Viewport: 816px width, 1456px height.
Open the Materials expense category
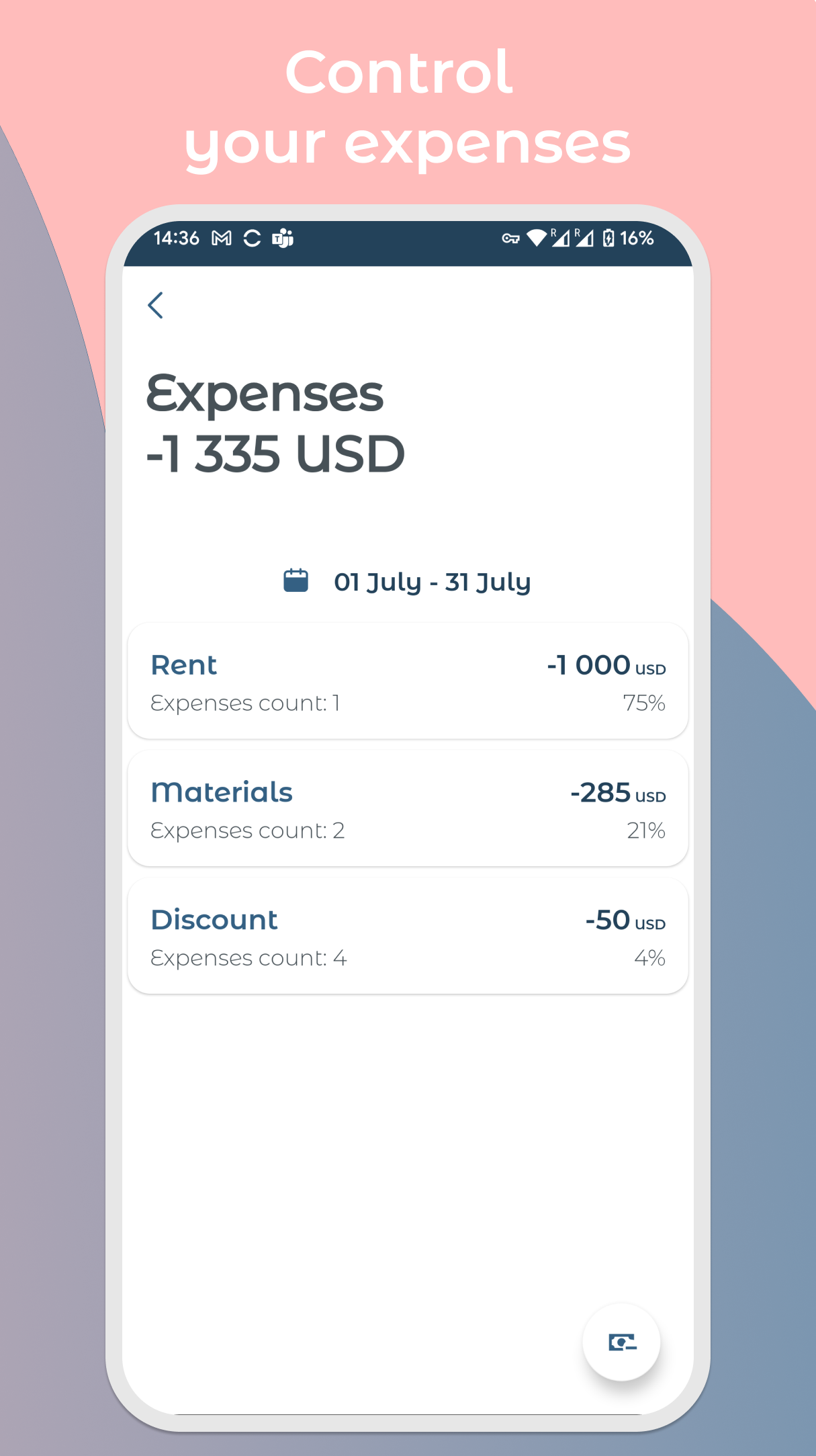(x=408, y=808)
